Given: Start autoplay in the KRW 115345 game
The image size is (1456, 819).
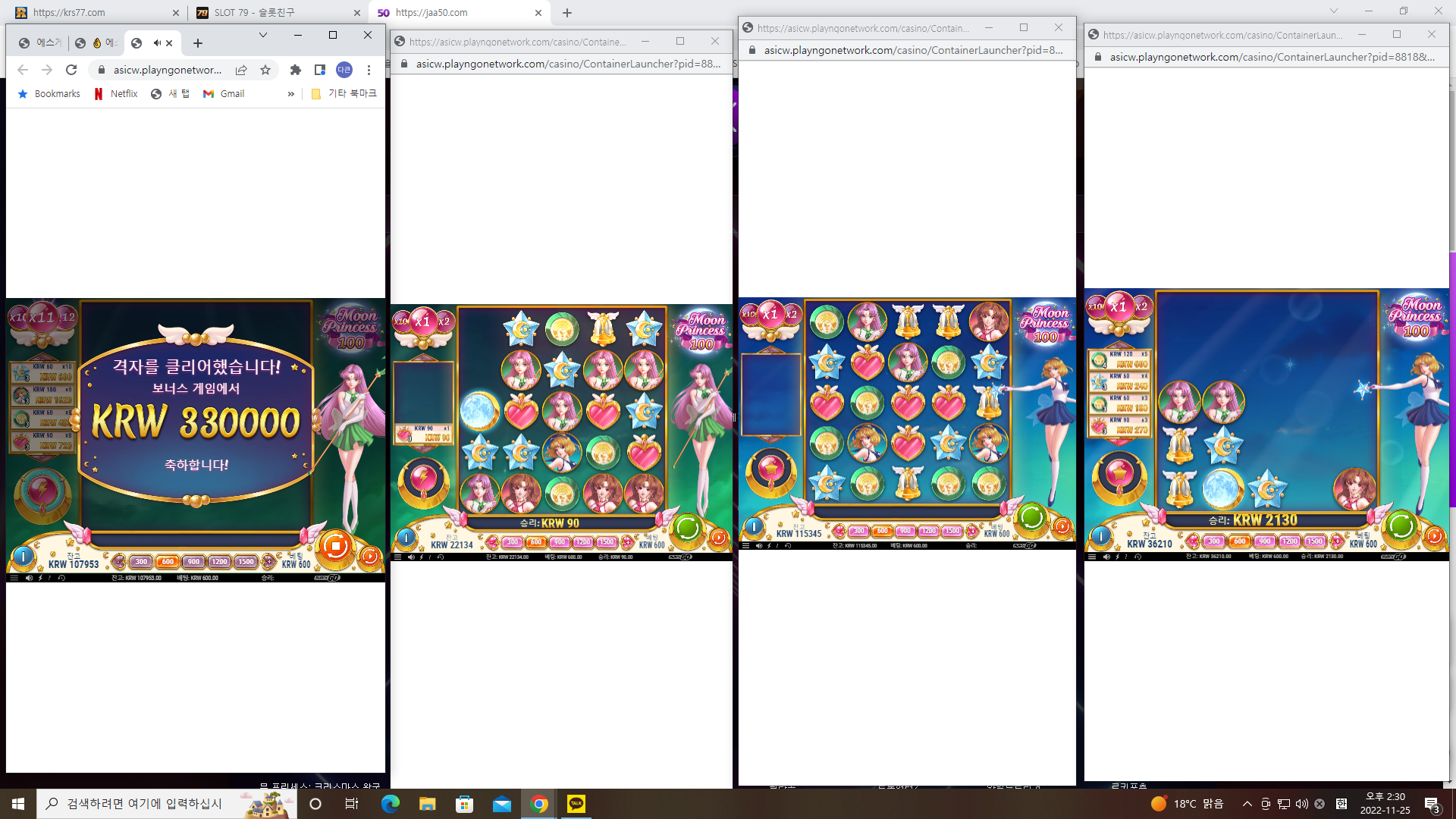Looking at the screenshot, I should click(x=1062, y=526).
